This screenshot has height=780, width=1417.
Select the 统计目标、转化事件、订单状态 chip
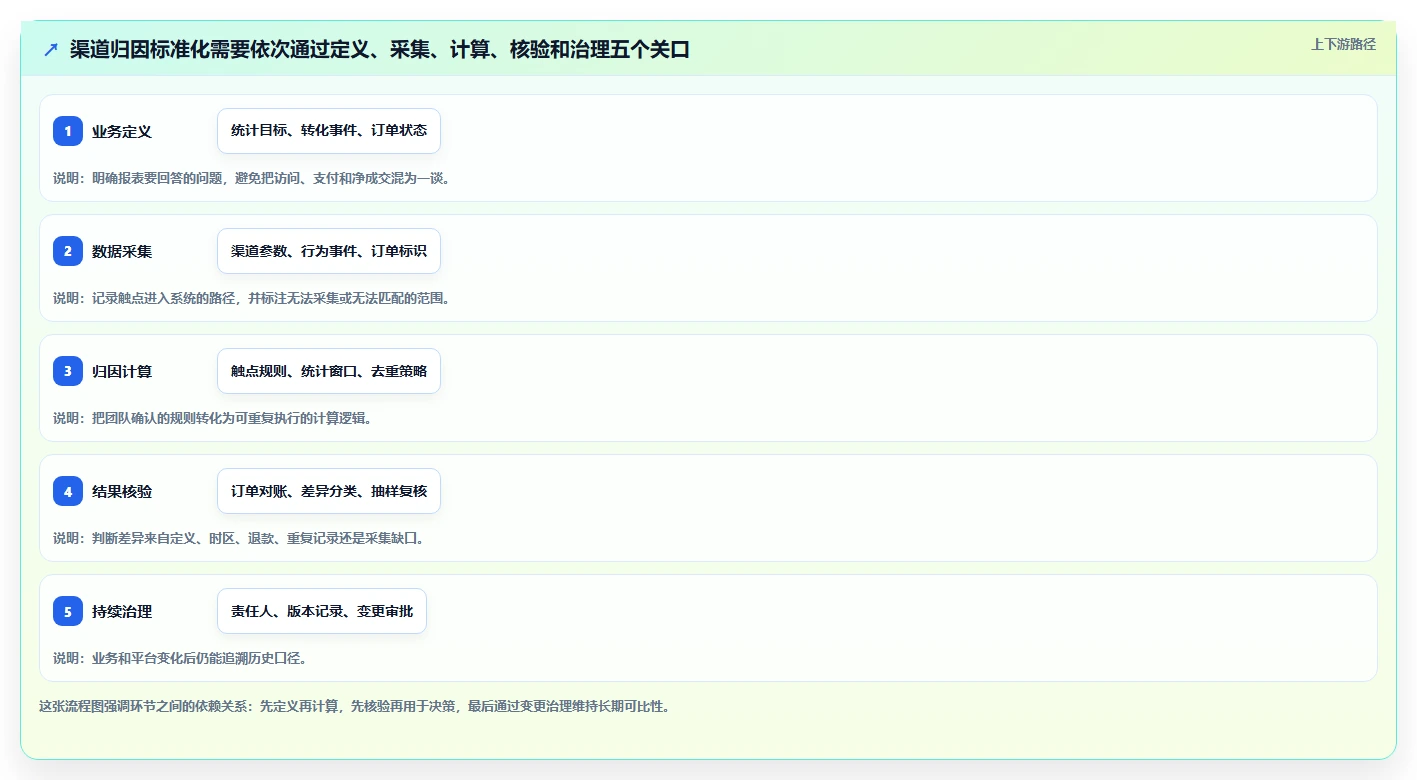[x=329, y=131]
